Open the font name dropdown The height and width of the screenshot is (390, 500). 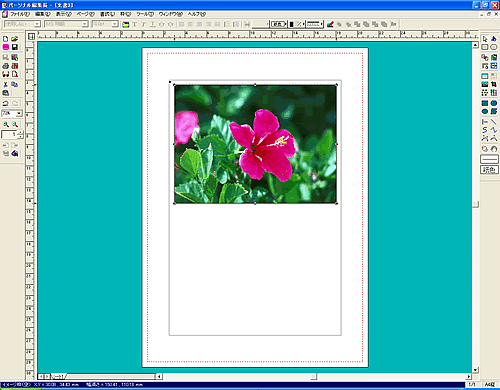click(x=85, y=24)
